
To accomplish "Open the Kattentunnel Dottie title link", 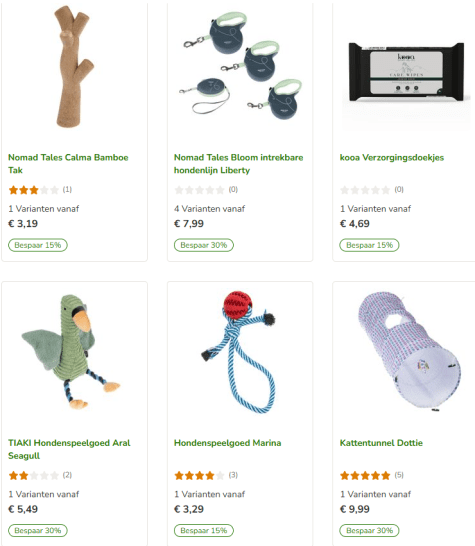I will point(381,443).
